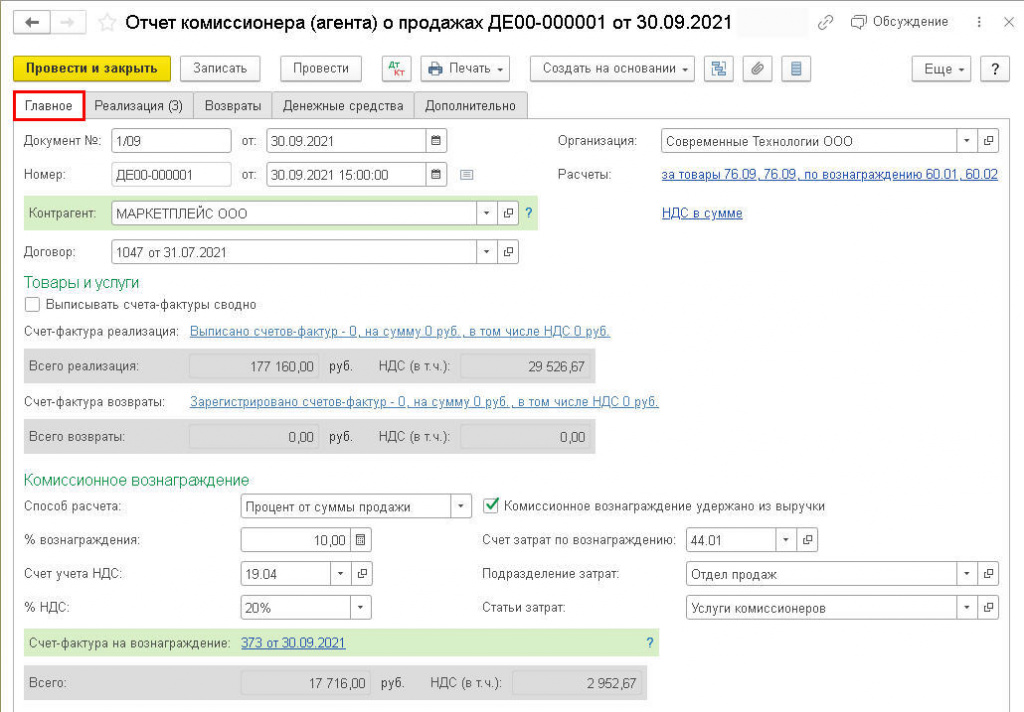This screenshot has width=1024, height=712.
Task: Open invoice link 373 от 30.09.2021
Action: [293, 642]
